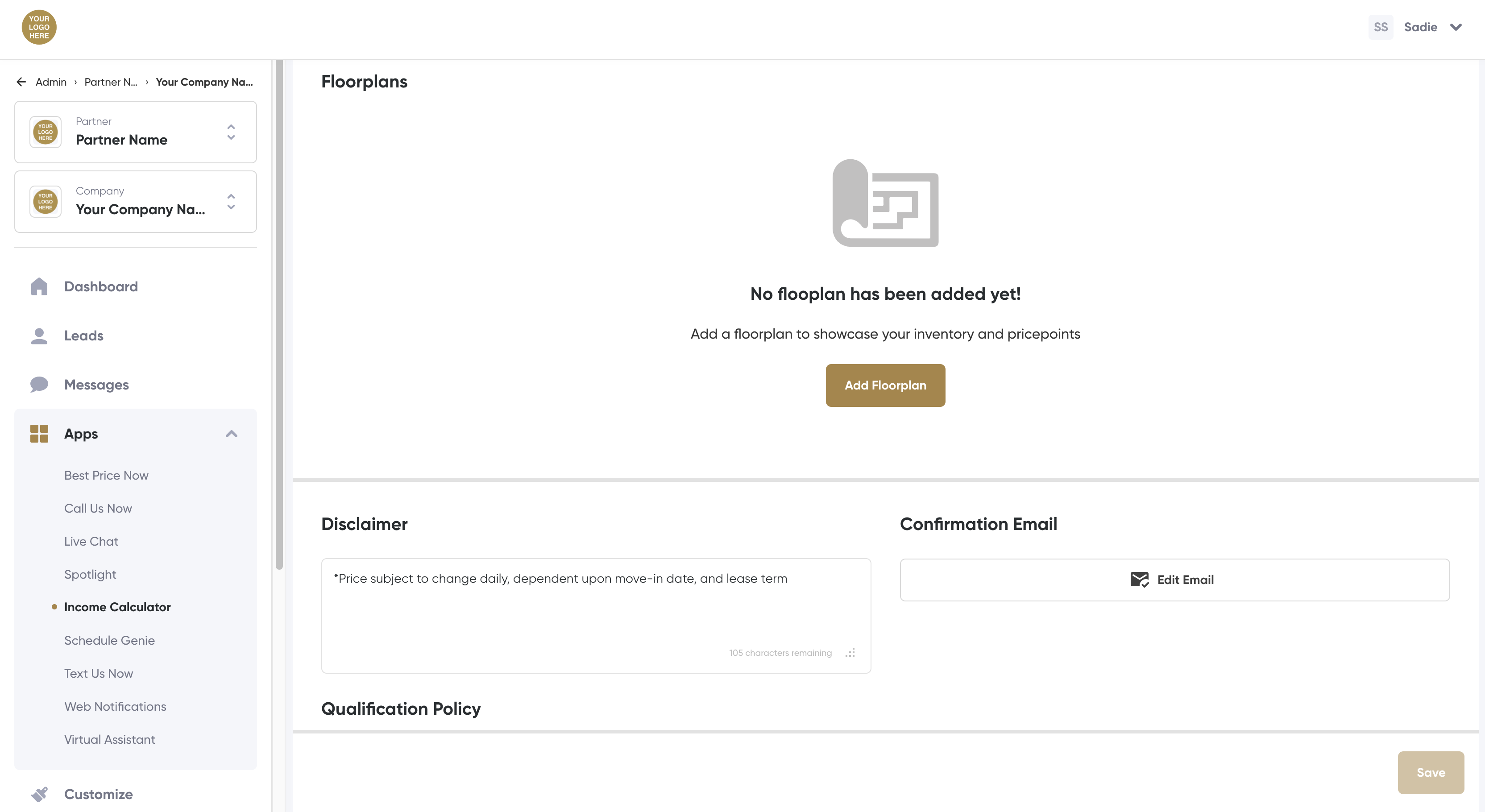Collapse the Apps menu section

tap(231, 433)
